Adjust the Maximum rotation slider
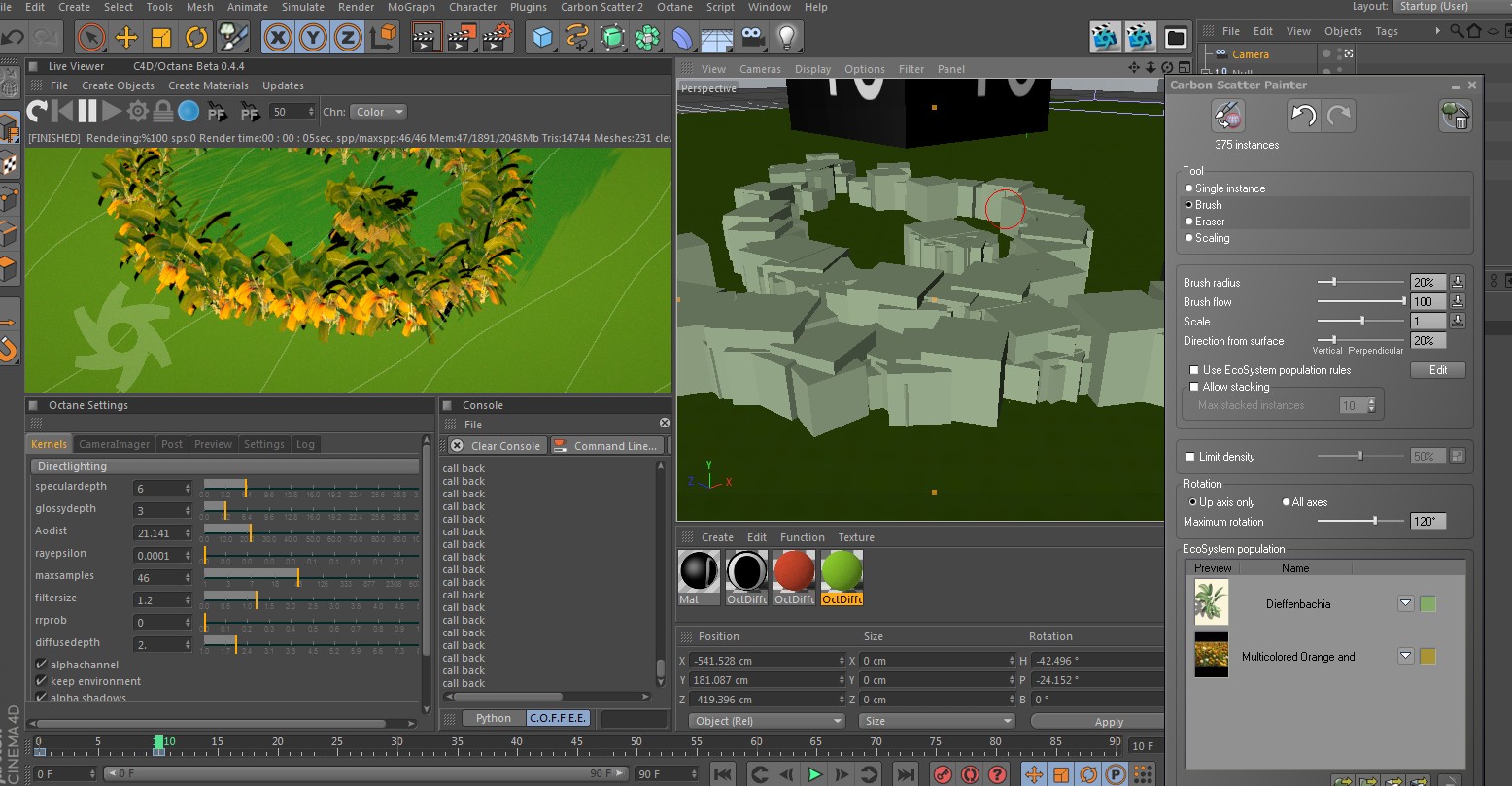 (x=1360, y=521)
